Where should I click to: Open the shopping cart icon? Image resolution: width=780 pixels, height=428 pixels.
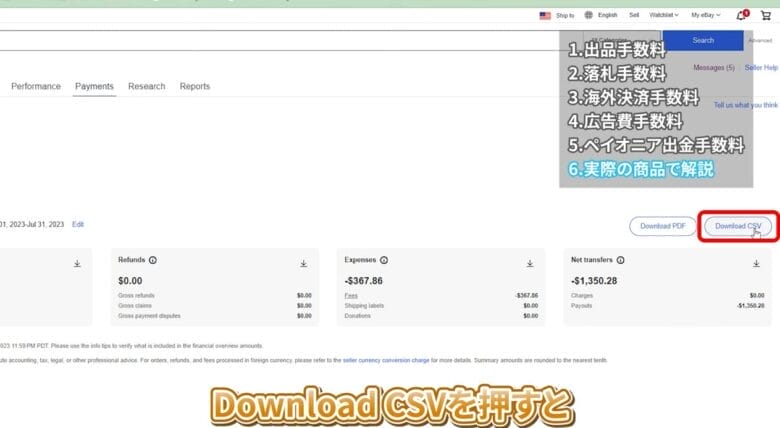click(766, 16)
